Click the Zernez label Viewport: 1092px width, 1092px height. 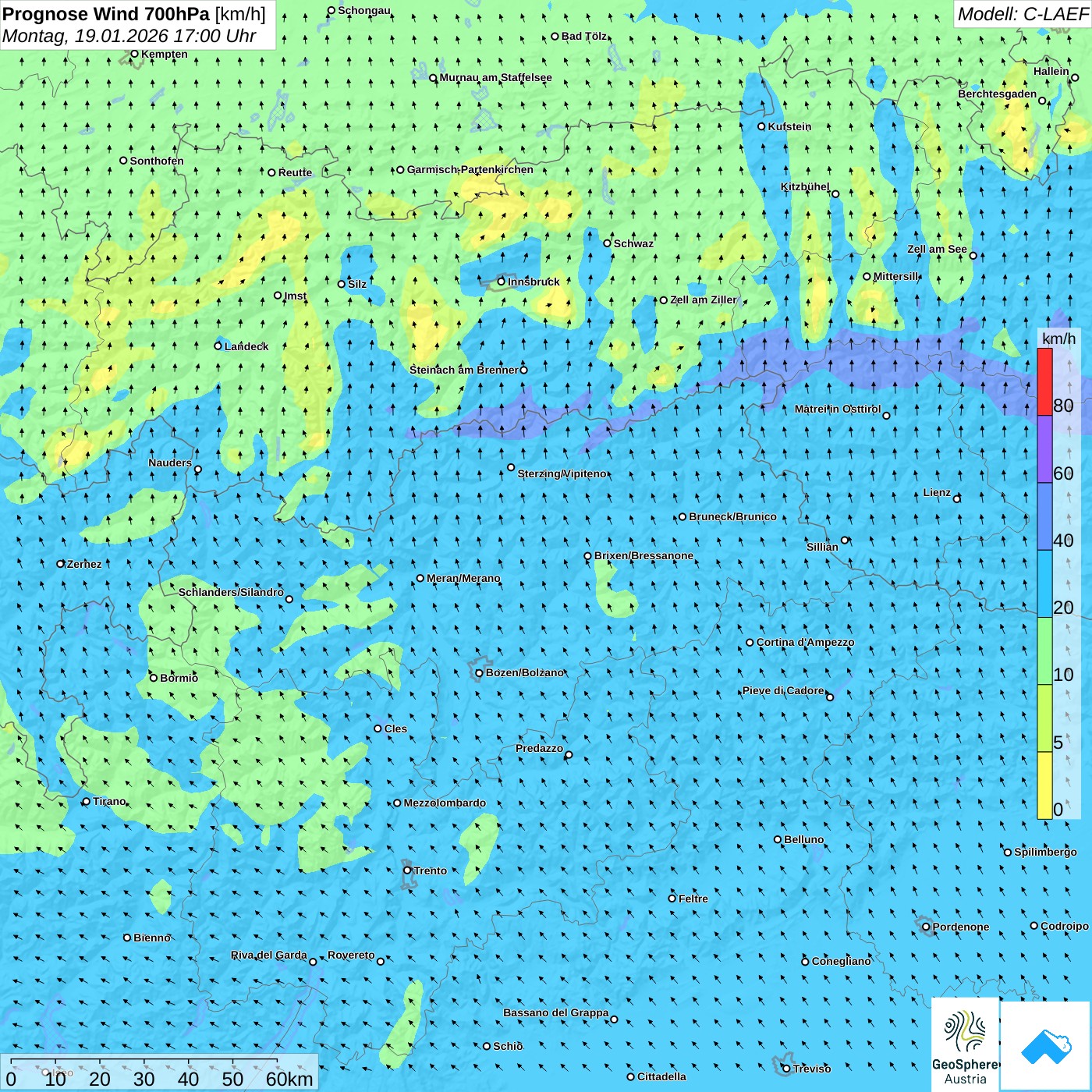(x=84, y=564)
